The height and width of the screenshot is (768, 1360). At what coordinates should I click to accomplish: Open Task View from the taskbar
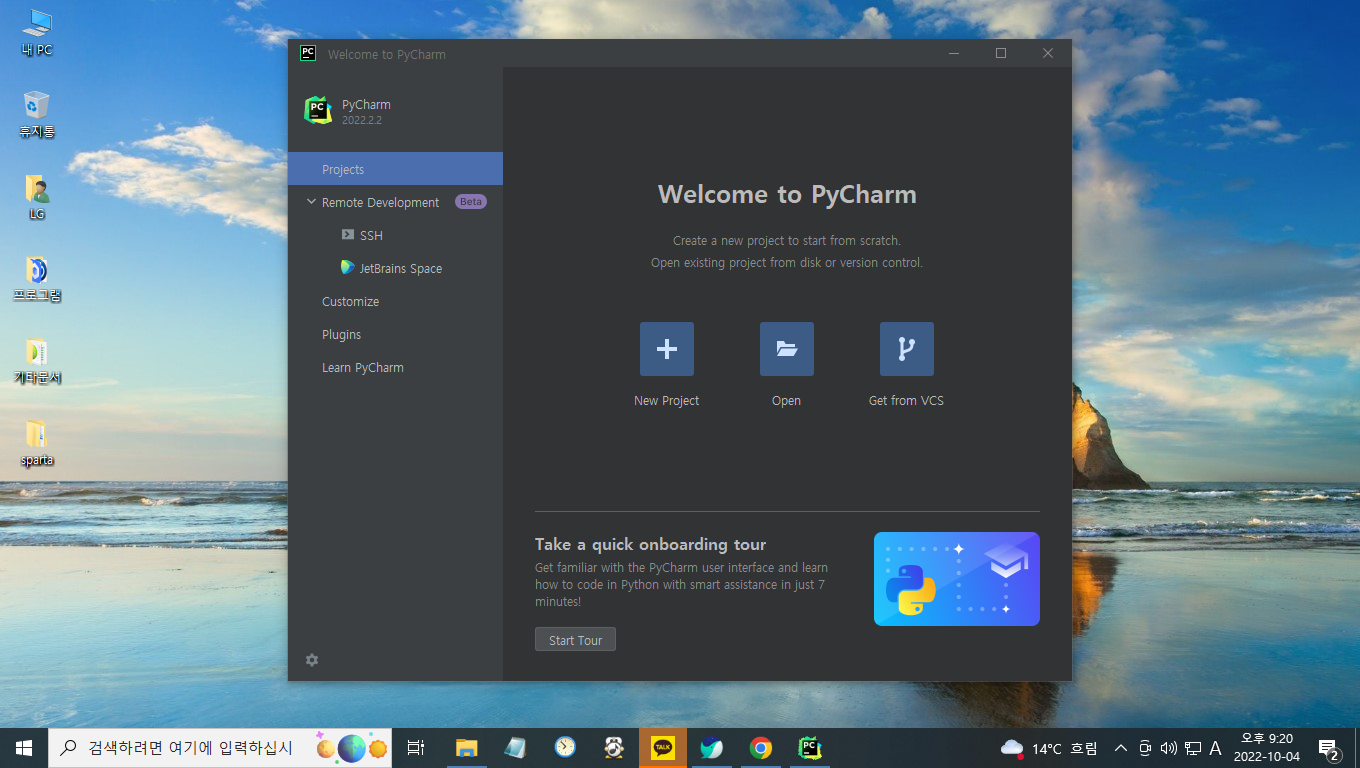click(416, 748)
